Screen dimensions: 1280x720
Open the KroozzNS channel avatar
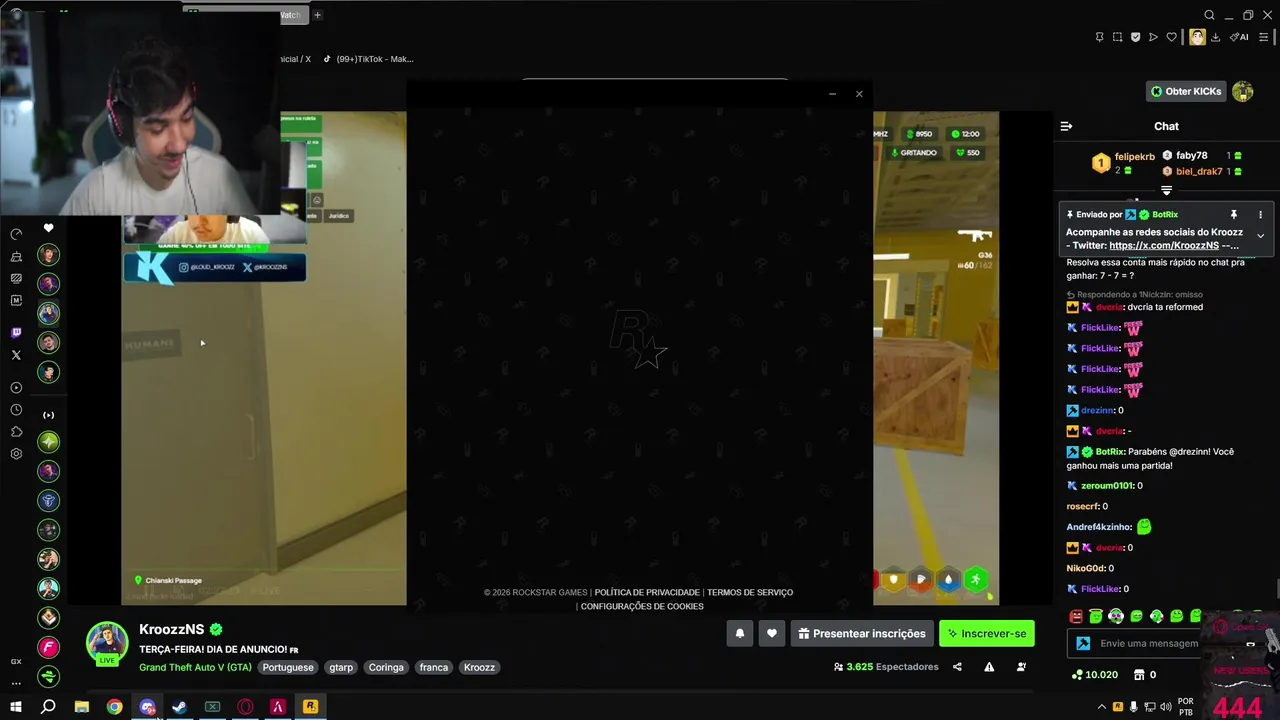pos(107,643)
